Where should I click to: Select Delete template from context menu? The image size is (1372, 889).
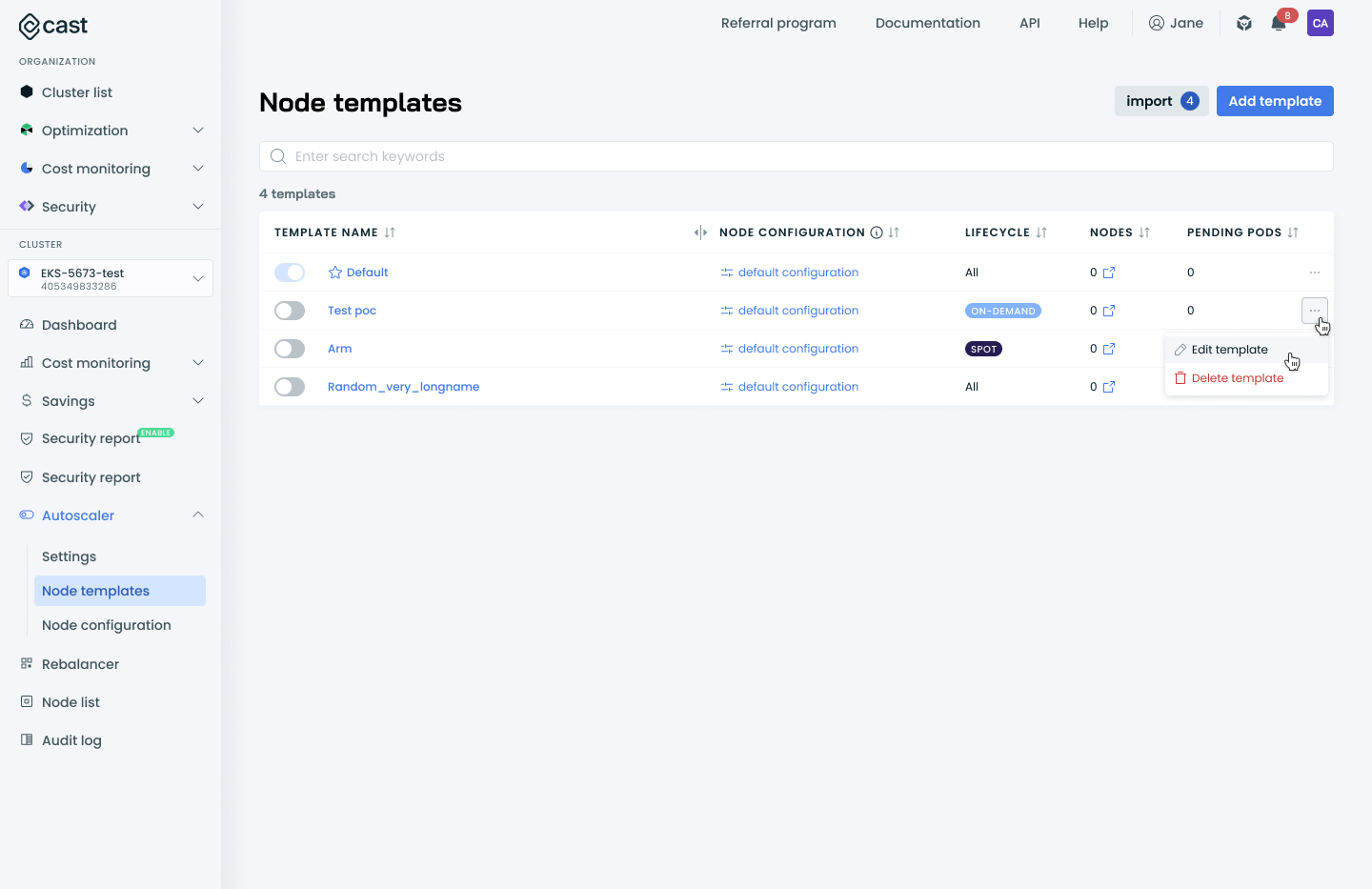click(x=1246, y=378)
